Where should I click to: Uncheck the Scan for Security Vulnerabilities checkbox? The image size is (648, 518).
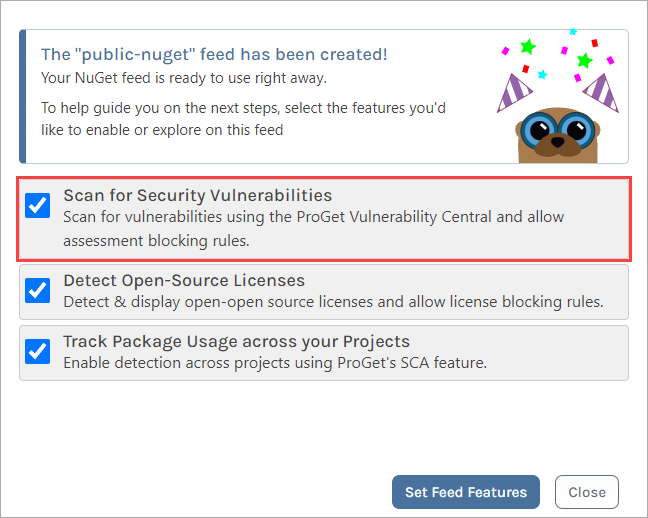(37, 206)
